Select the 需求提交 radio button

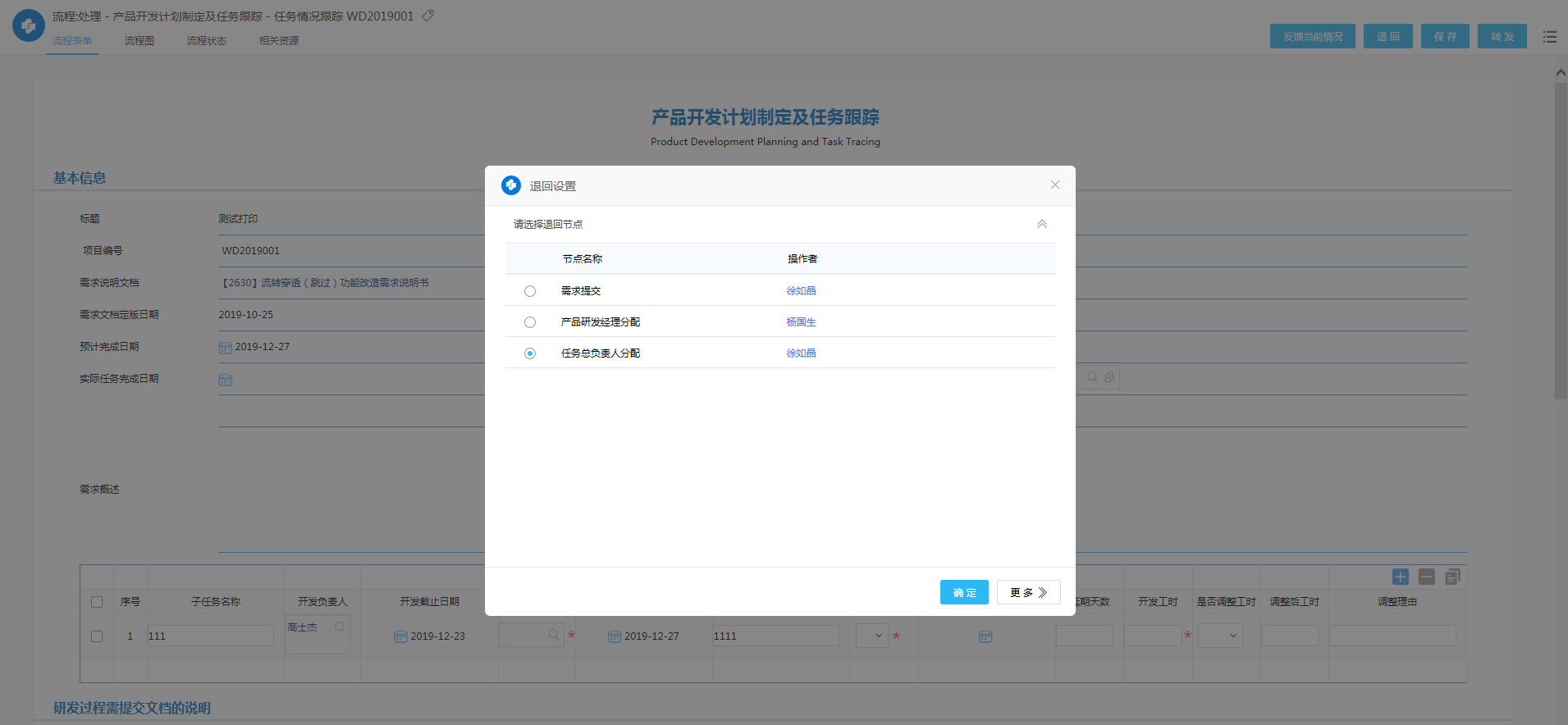pos(530,291)
